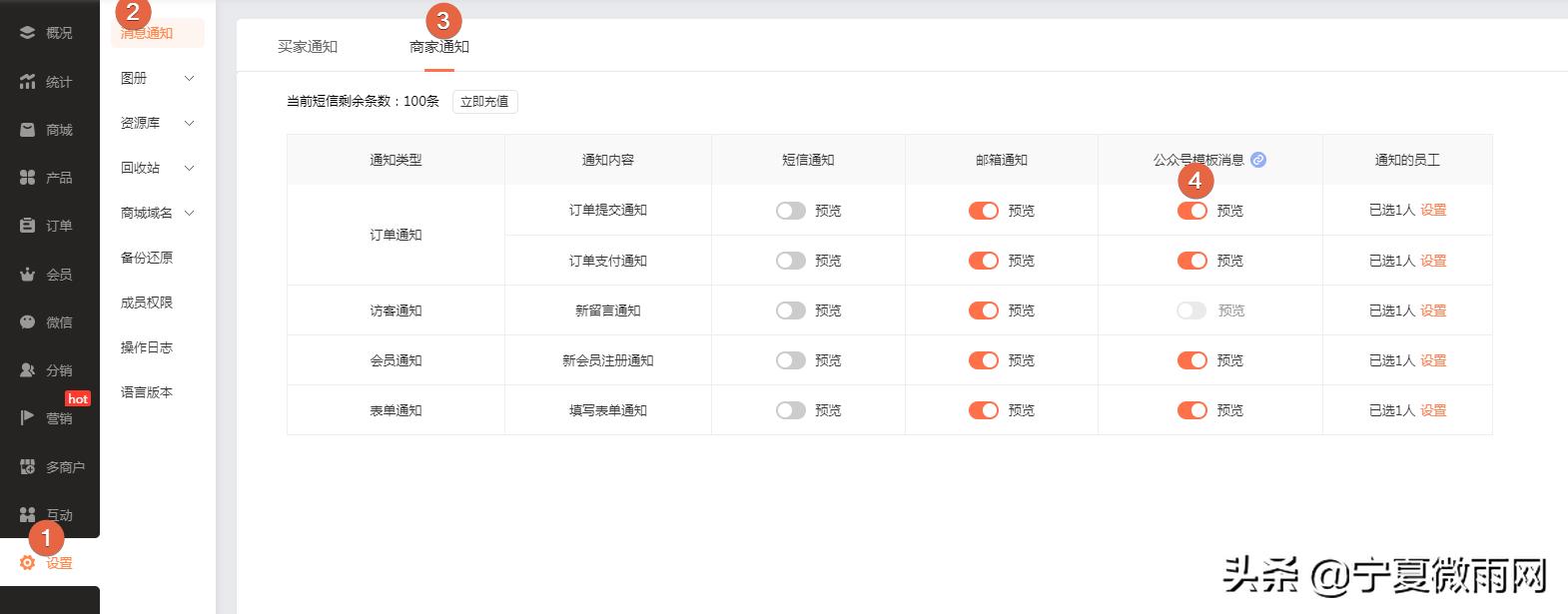1568x614 pixels.
Task: Expand the 商城域名 submenu chevron
Action: 189,213
